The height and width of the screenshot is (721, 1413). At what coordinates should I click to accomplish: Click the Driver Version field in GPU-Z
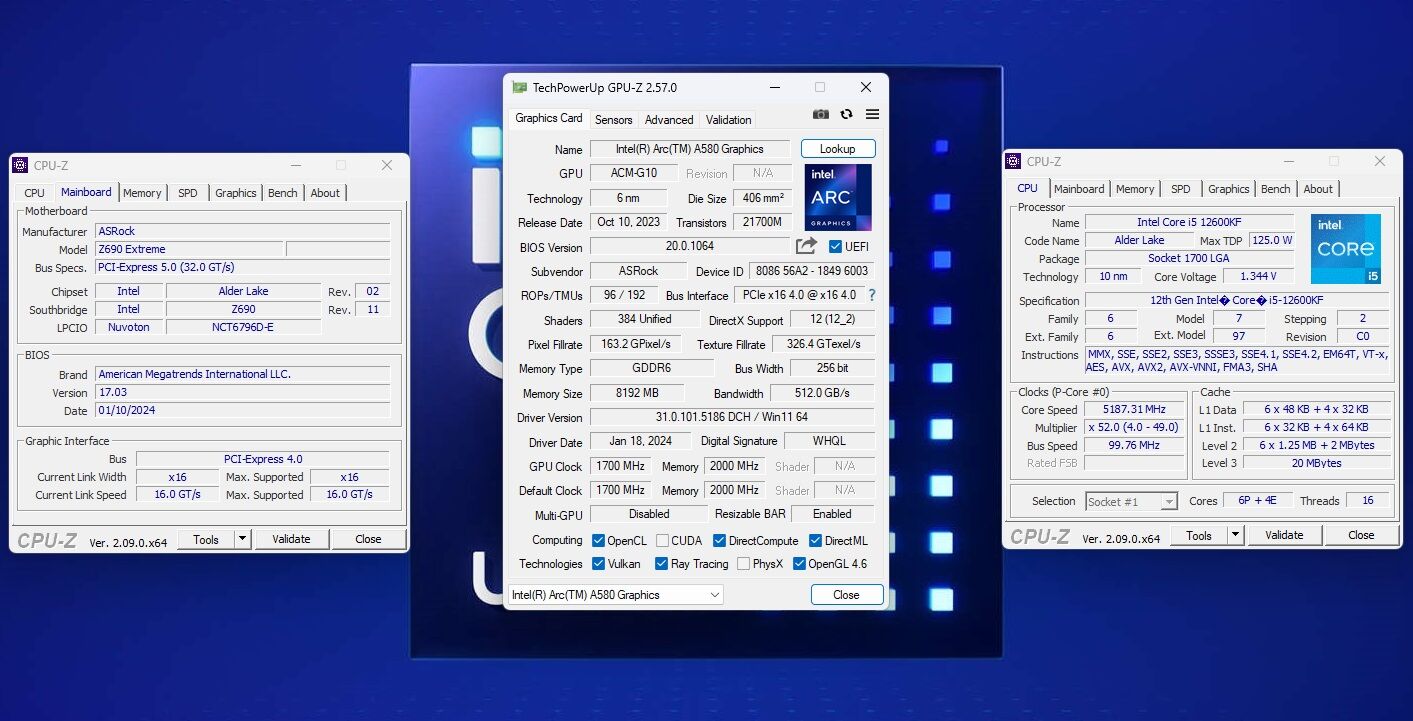(x=732, y=417)
